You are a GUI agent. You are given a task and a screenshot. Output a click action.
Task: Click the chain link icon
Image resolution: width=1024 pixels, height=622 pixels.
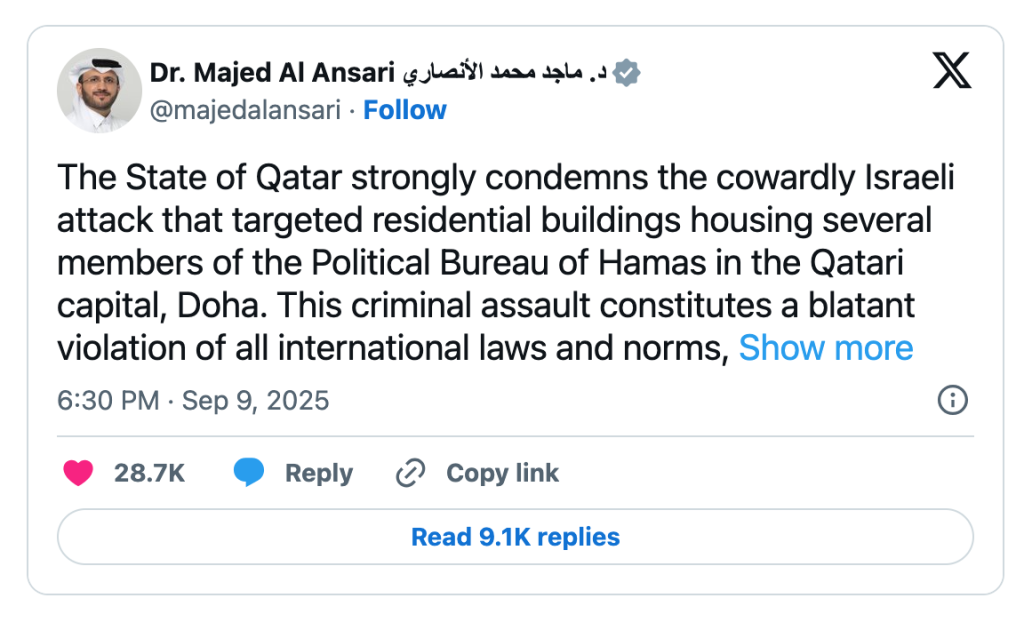click(410, 473)
